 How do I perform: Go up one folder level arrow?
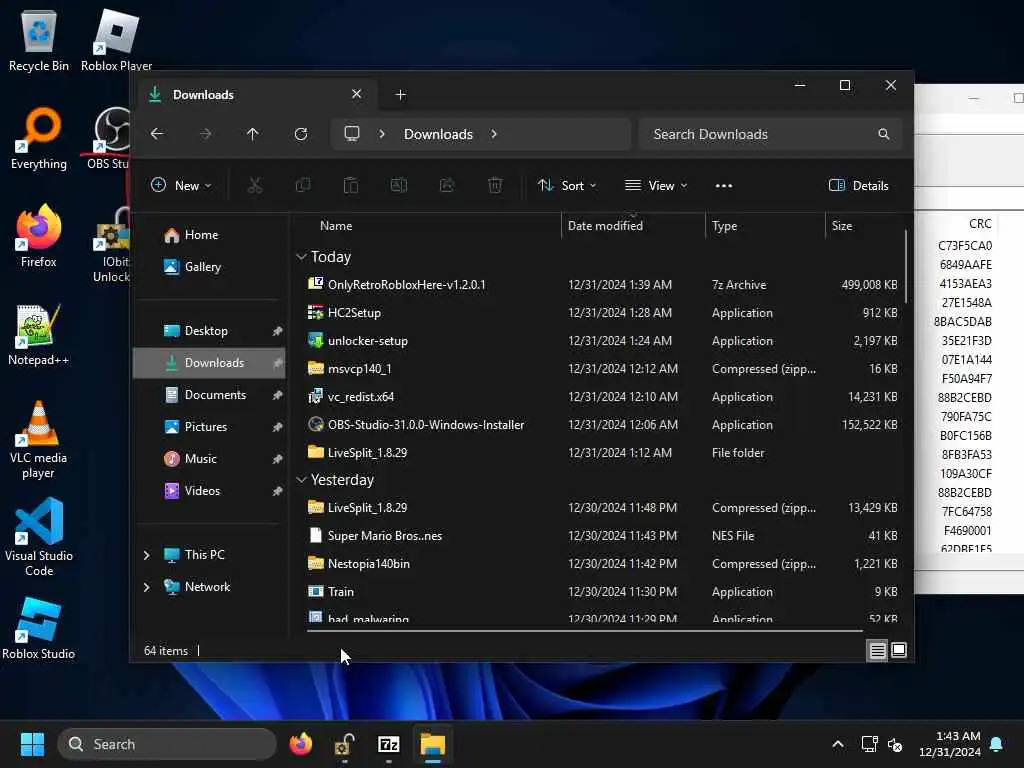(x=253, y=134)
